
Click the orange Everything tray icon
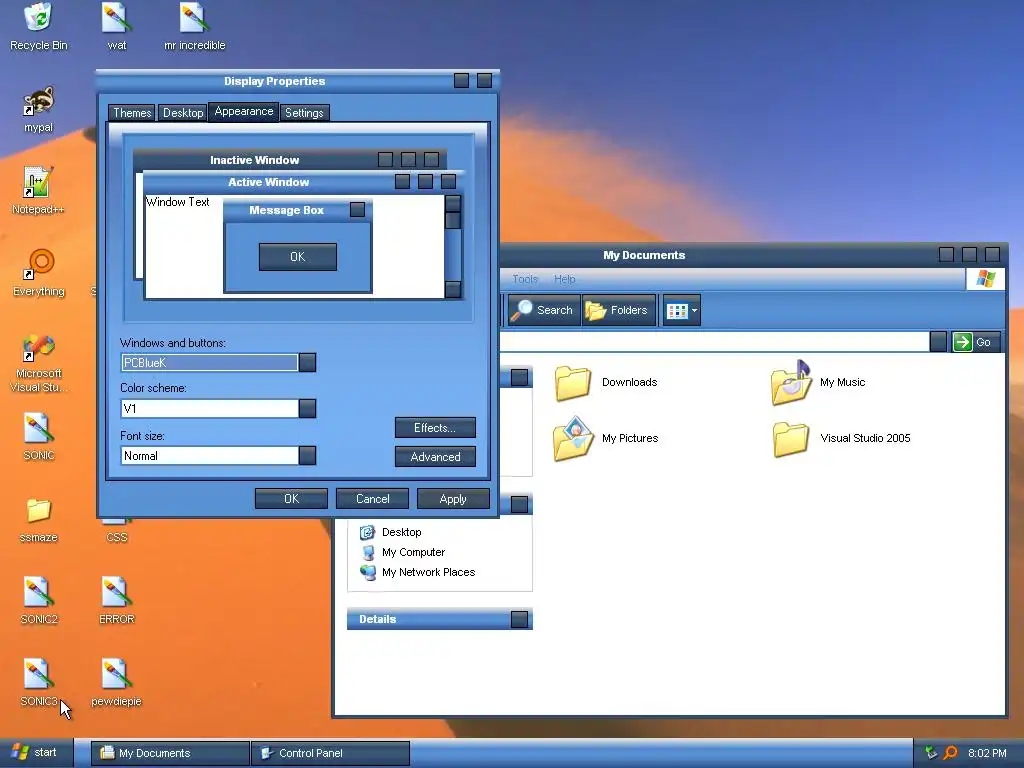[x=951, y=753]
